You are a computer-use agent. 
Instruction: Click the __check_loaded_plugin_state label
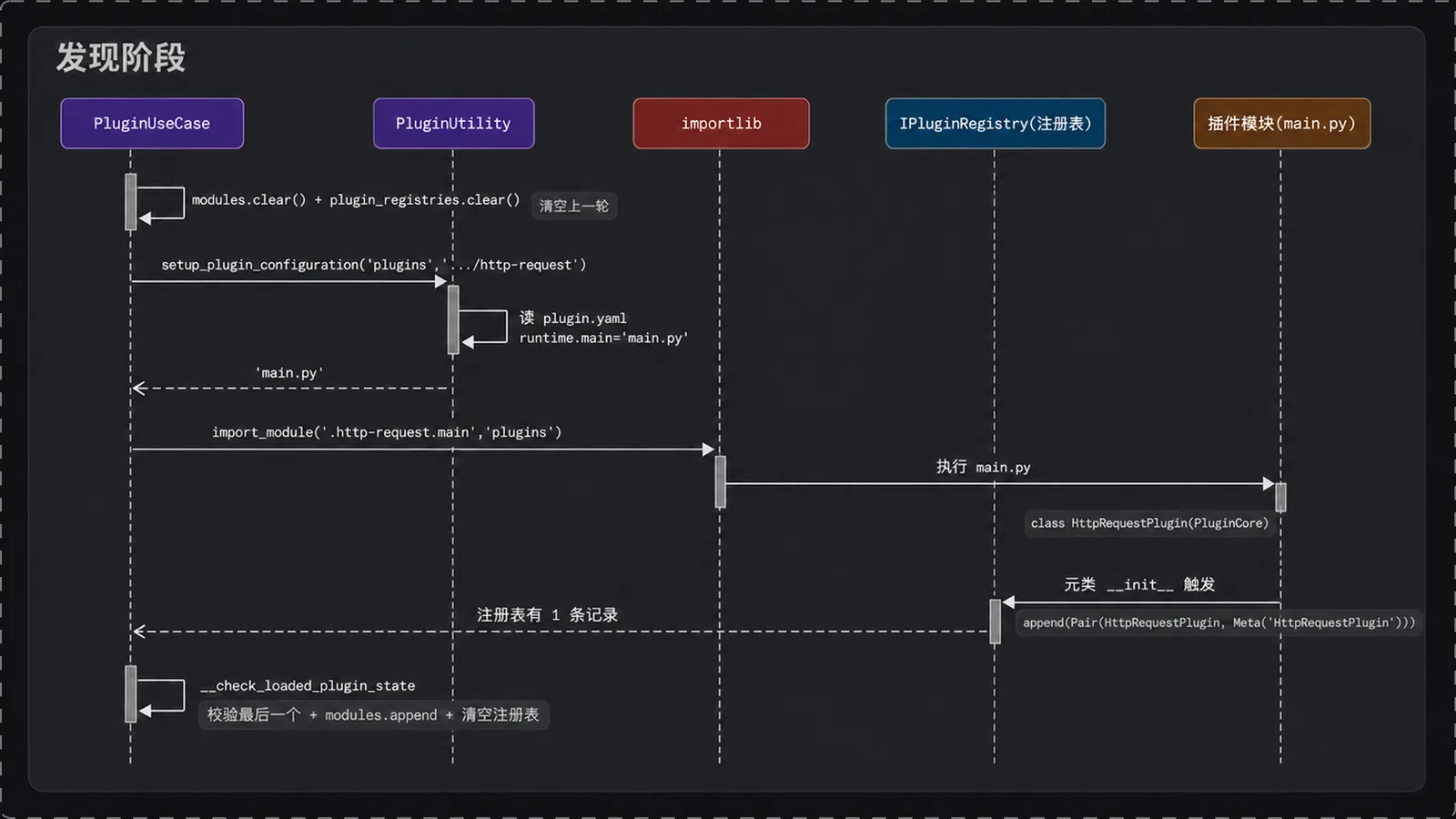click(308, 686)
